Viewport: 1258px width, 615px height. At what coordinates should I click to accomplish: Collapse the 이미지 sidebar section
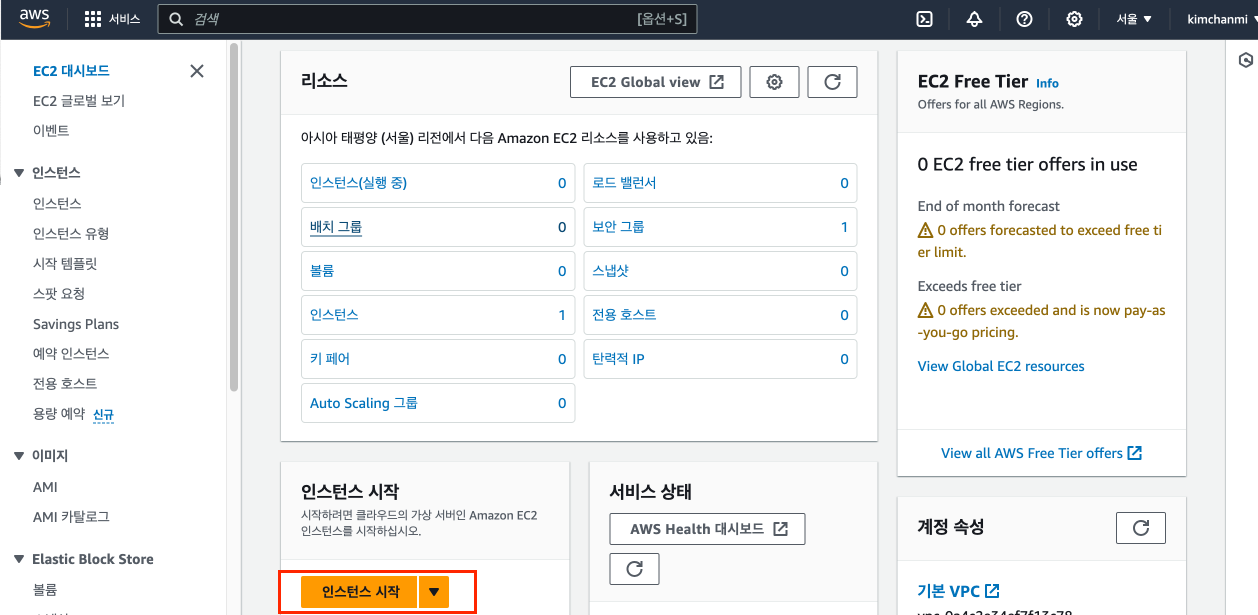pyautogui.click(x=19, y=455)
